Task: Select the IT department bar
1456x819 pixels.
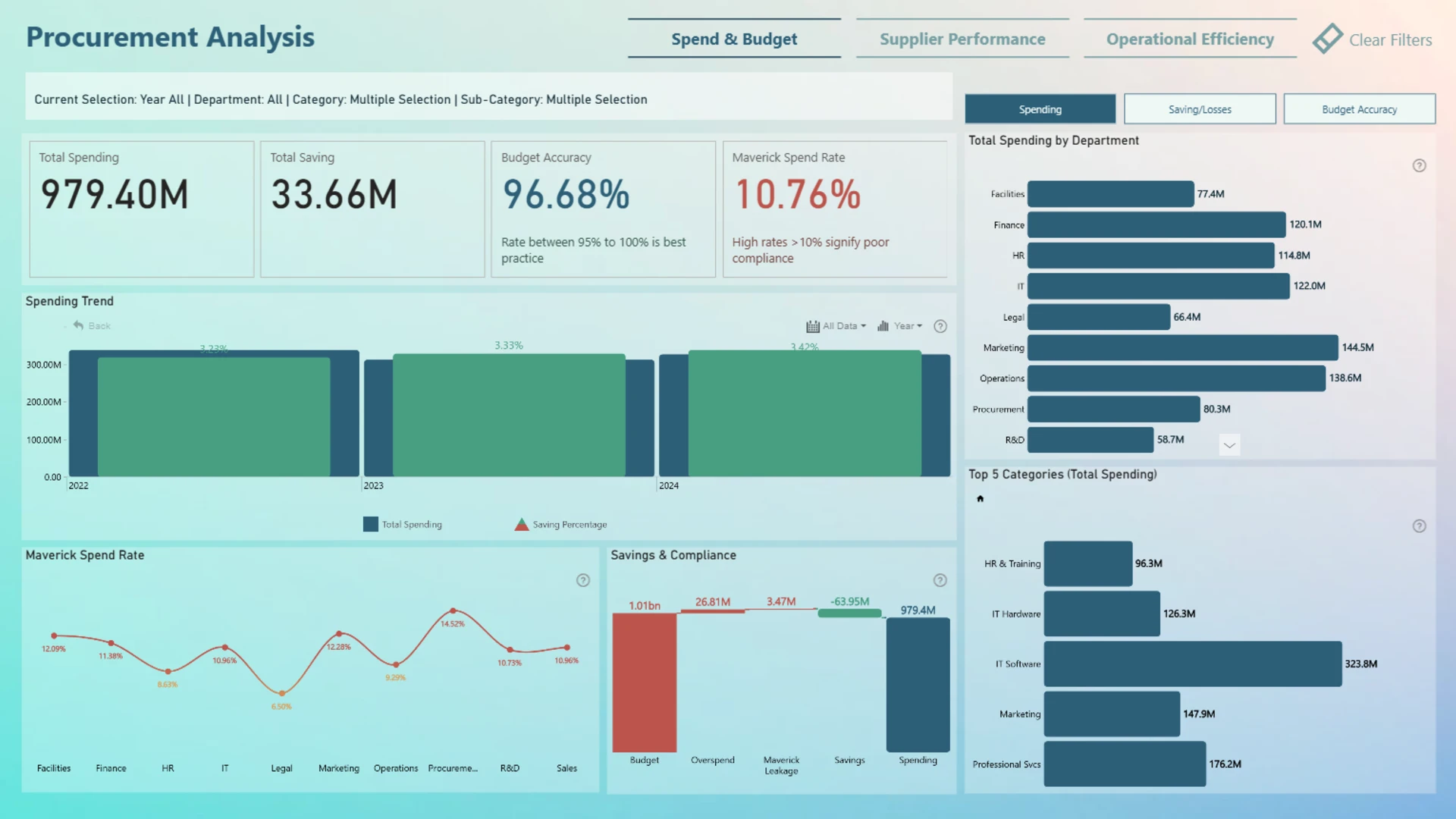Action: point(1158,286)
